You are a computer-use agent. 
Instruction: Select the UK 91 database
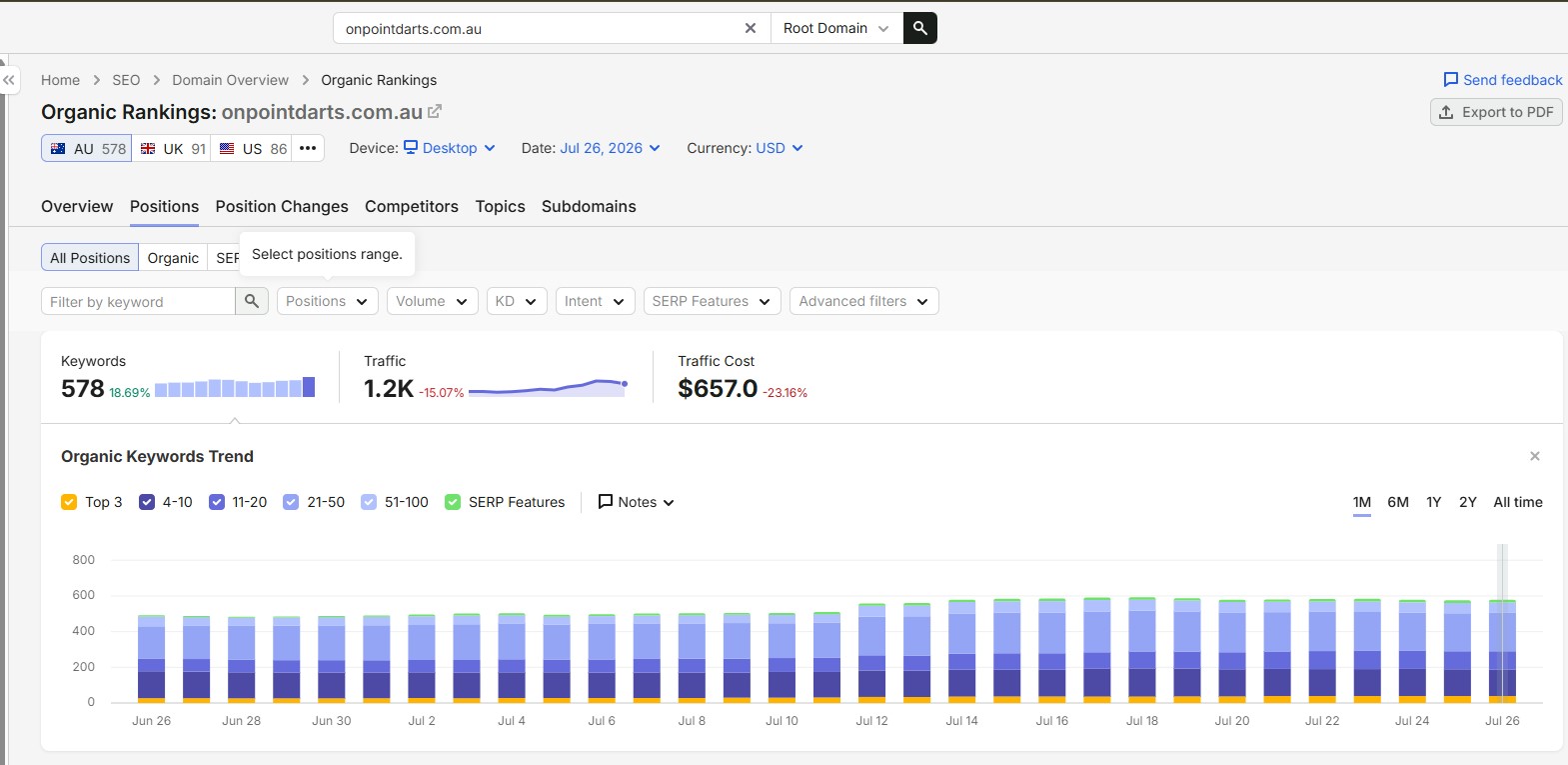coord(172,148)
